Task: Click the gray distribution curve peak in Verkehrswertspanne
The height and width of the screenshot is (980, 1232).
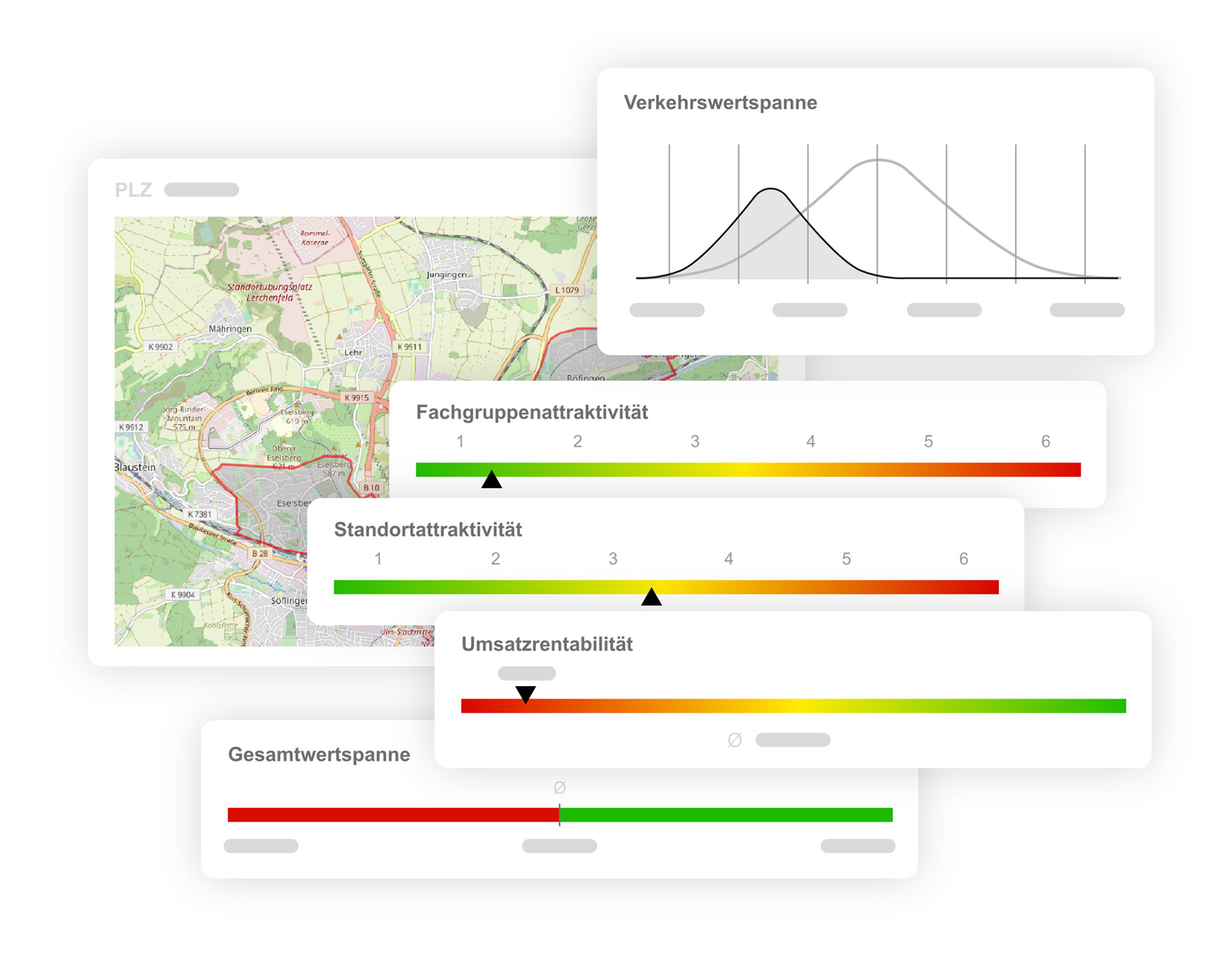Action: click(x=877, y=160)
